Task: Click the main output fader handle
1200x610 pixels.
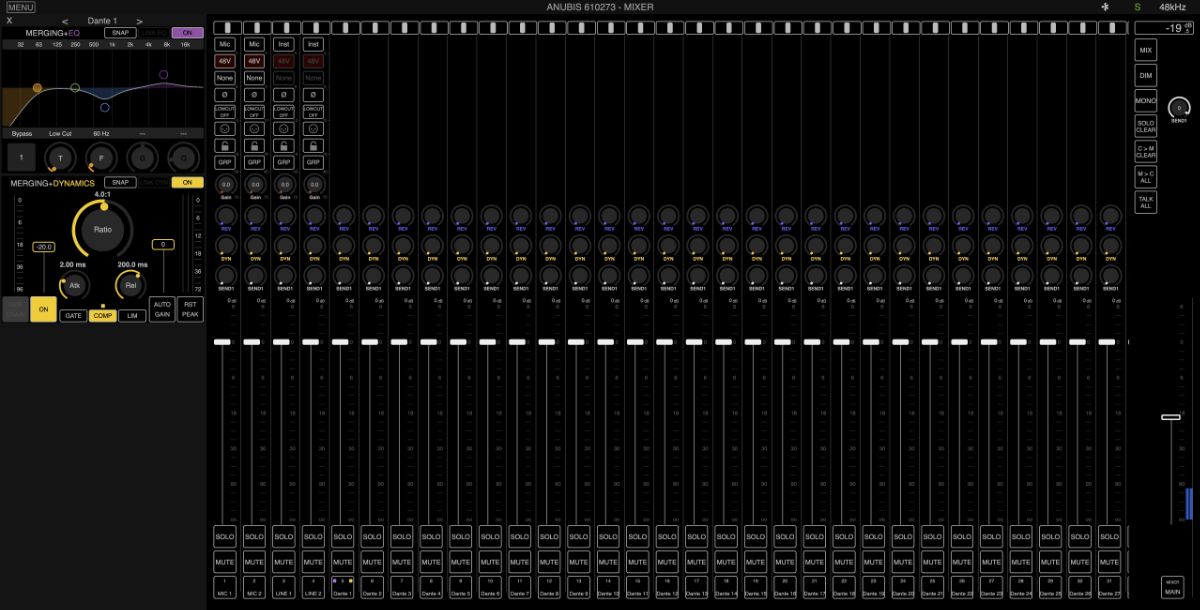Action: (x=1170, y=417)
